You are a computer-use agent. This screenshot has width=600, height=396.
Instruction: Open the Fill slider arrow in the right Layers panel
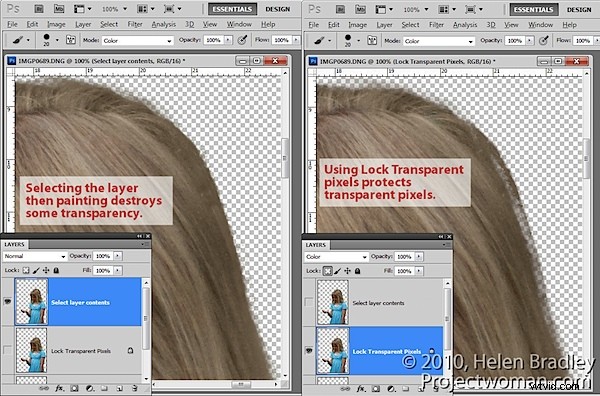(x=419, y=271)
